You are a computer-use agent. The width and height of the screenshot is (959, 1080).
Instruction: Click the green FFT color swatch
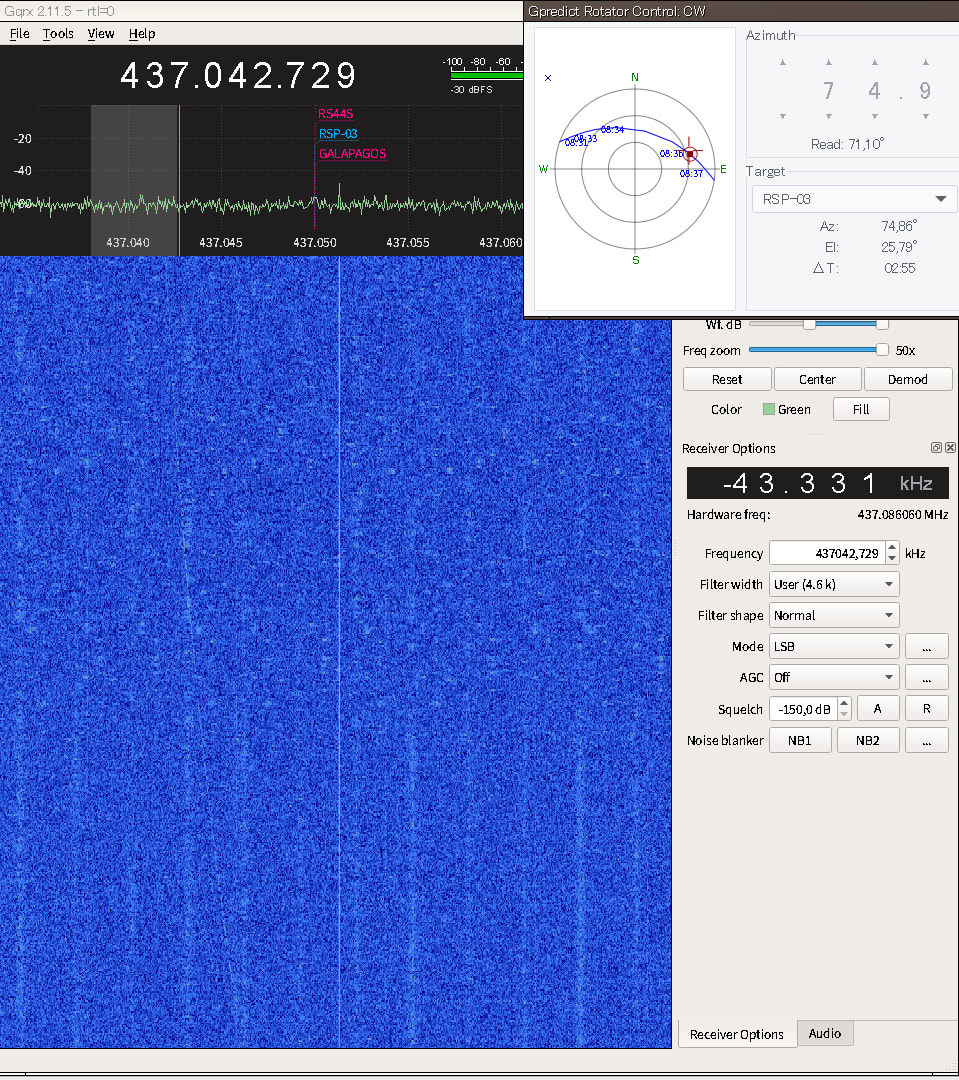click(768, 409)
